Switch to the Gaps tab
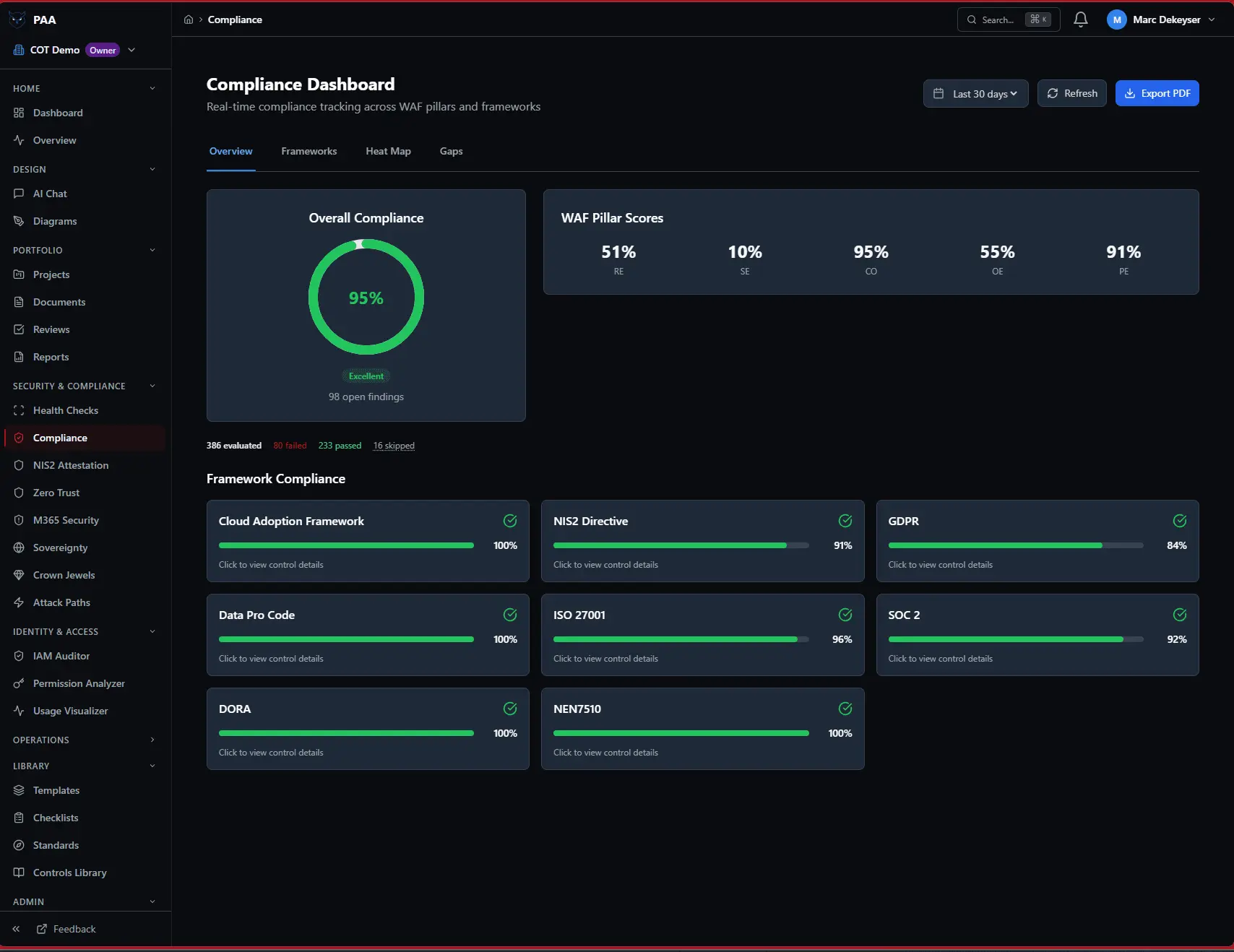This screenshot has width=1234, height=952. [x=451, y=151]
